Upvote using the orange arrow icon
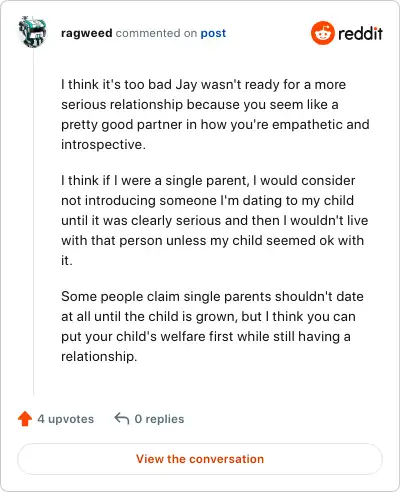The image size is (400, 492). point(25,419)
